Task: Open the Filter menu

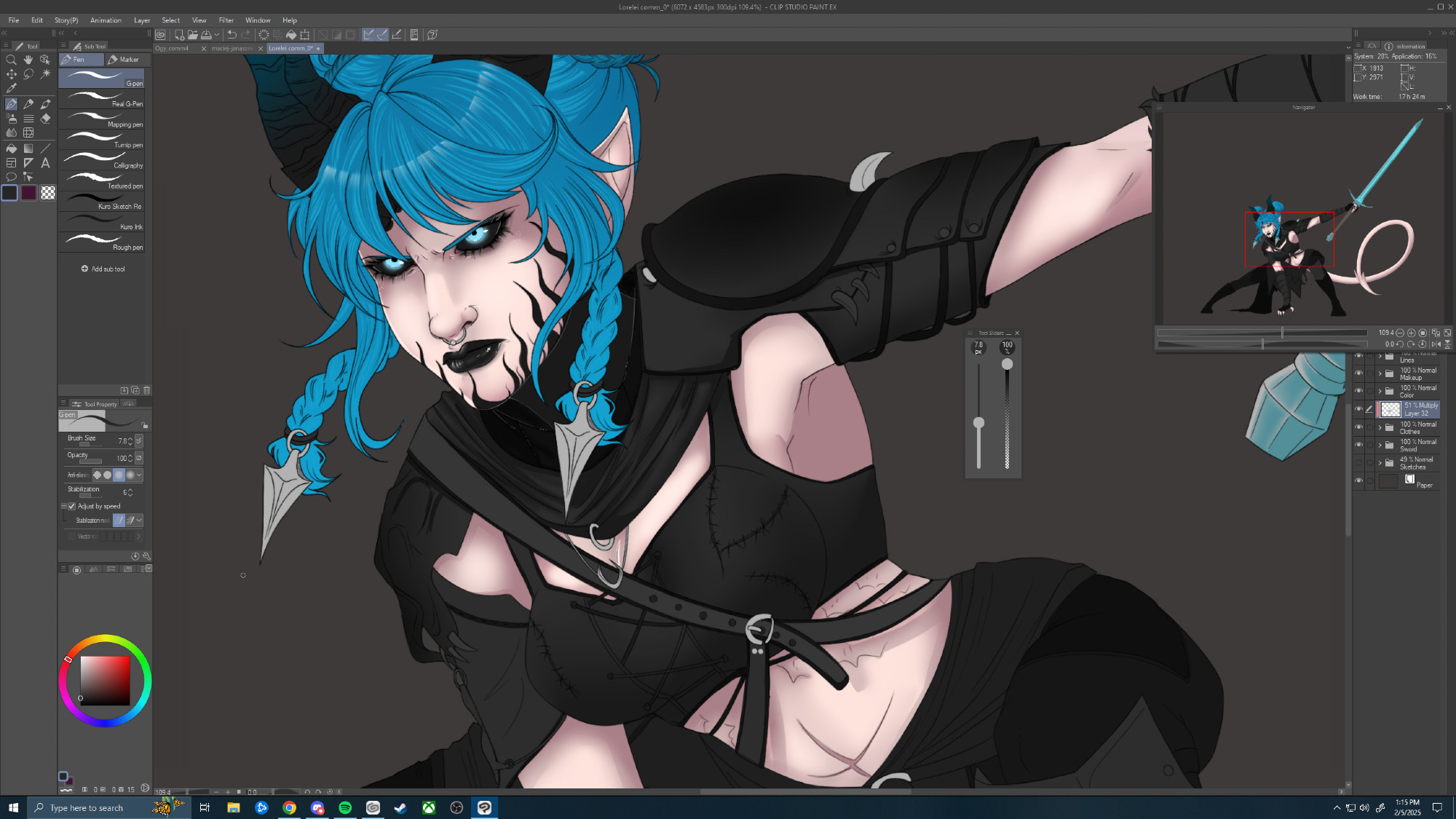Action: pyautogui.click(x=226, y=20)
